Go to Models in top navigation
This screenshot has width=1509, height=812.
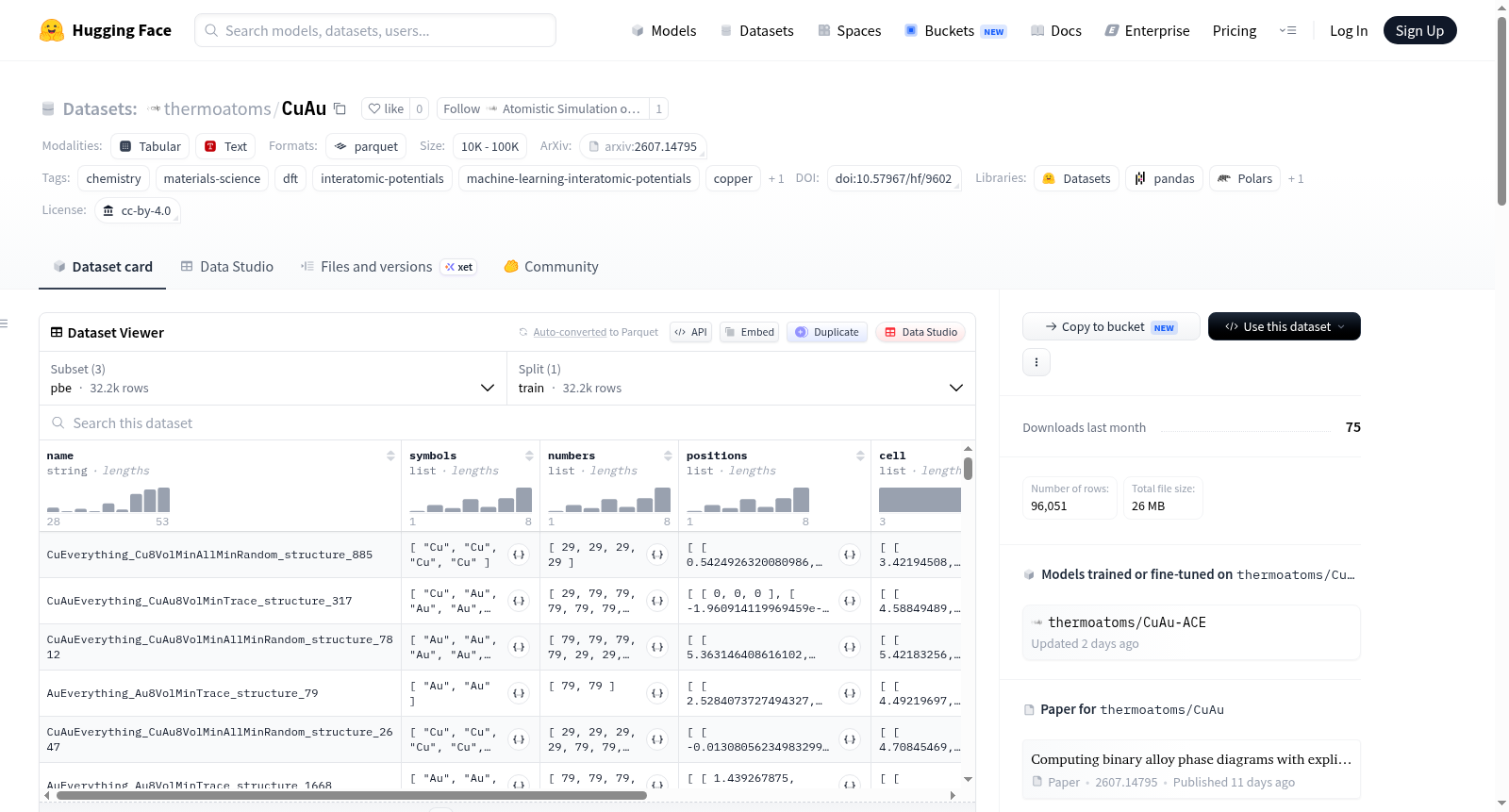(664, 30)
